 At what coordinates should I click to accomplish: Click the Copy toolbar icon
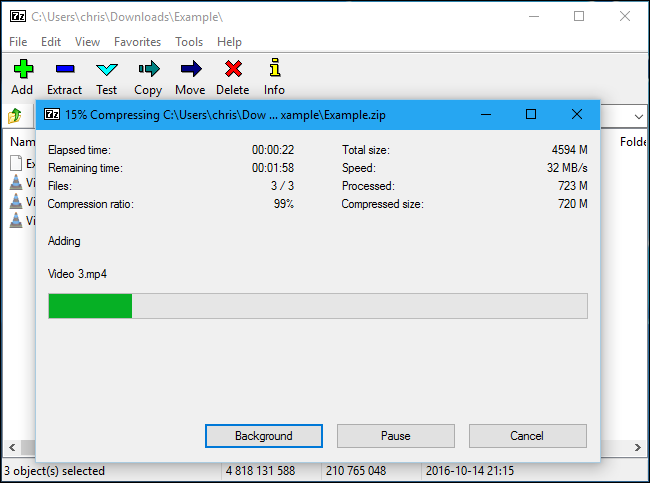point(148,70)
